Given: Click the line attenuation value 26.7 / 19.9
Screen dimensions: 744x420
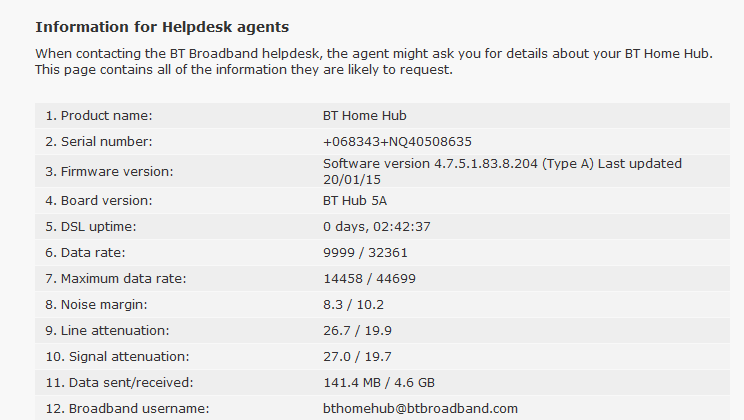Looking at the screenshot, I should [357, 331].
